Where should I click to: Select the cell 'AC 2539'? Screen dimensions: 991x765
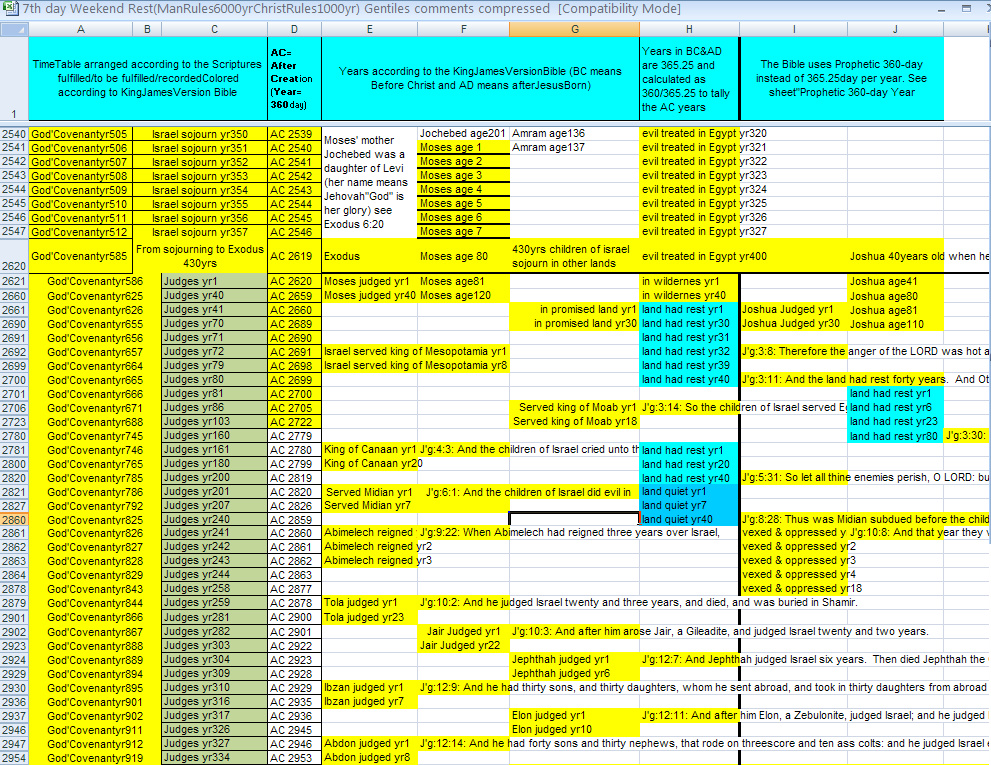tap(295, 134)
